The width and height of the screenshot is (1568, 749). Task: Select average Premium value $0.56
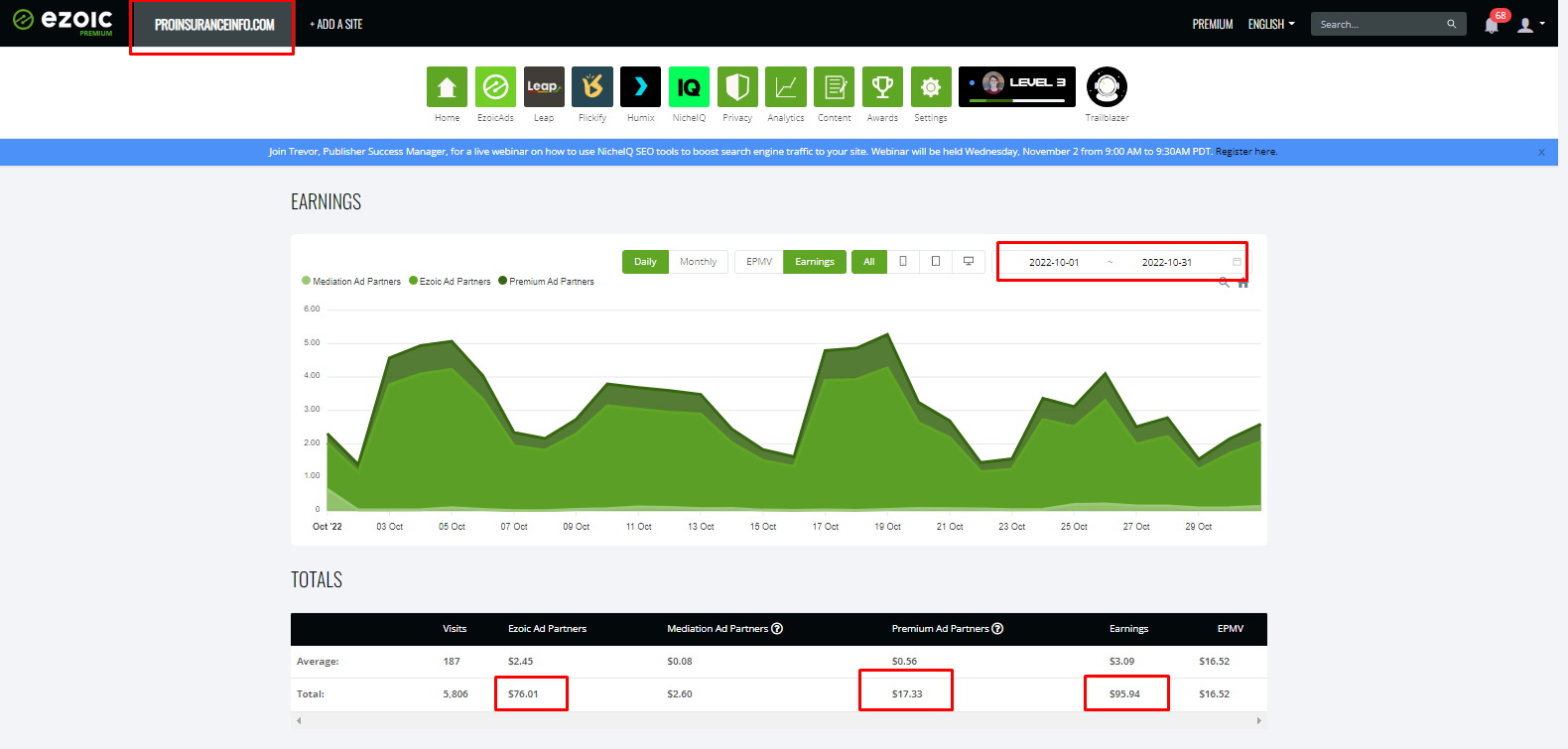click(x=904, y=661)
